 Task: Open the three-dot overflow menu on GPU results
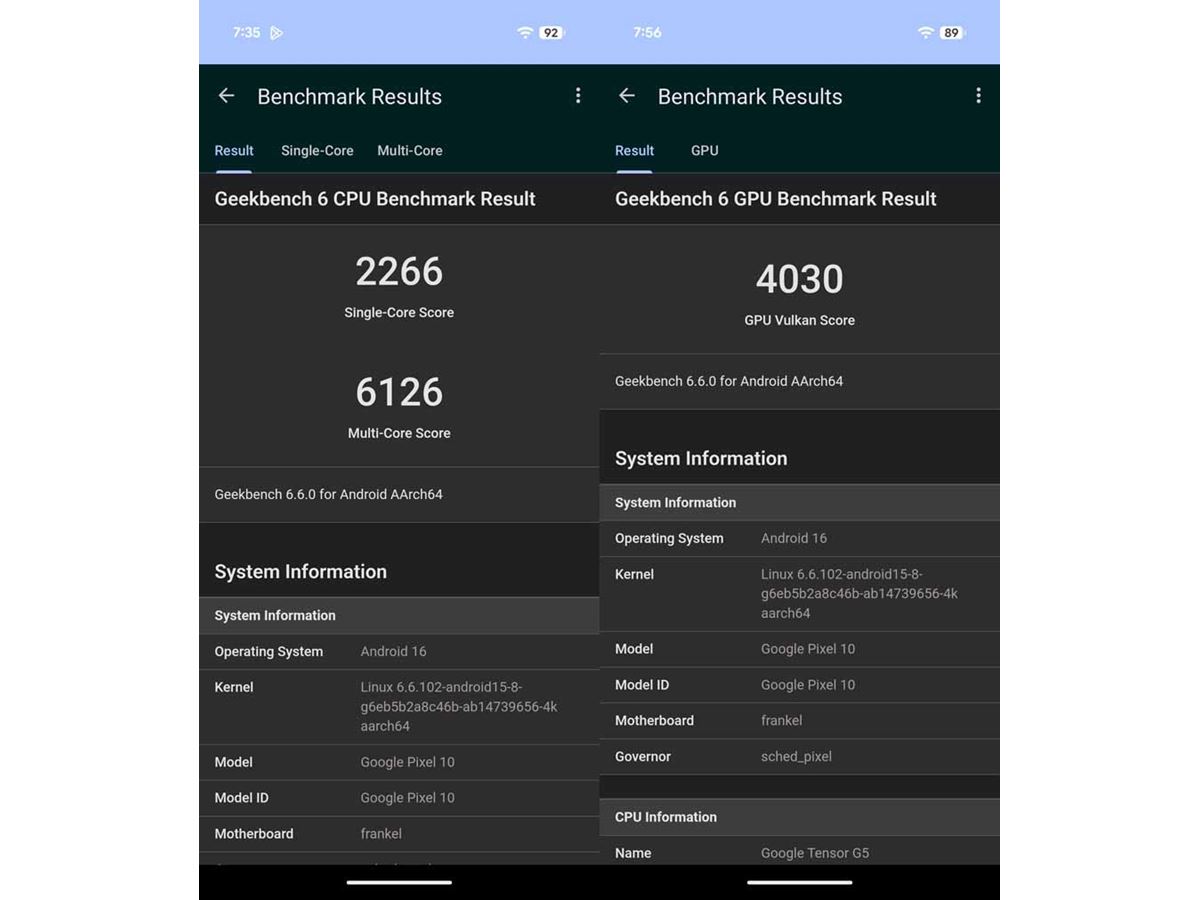978,96
